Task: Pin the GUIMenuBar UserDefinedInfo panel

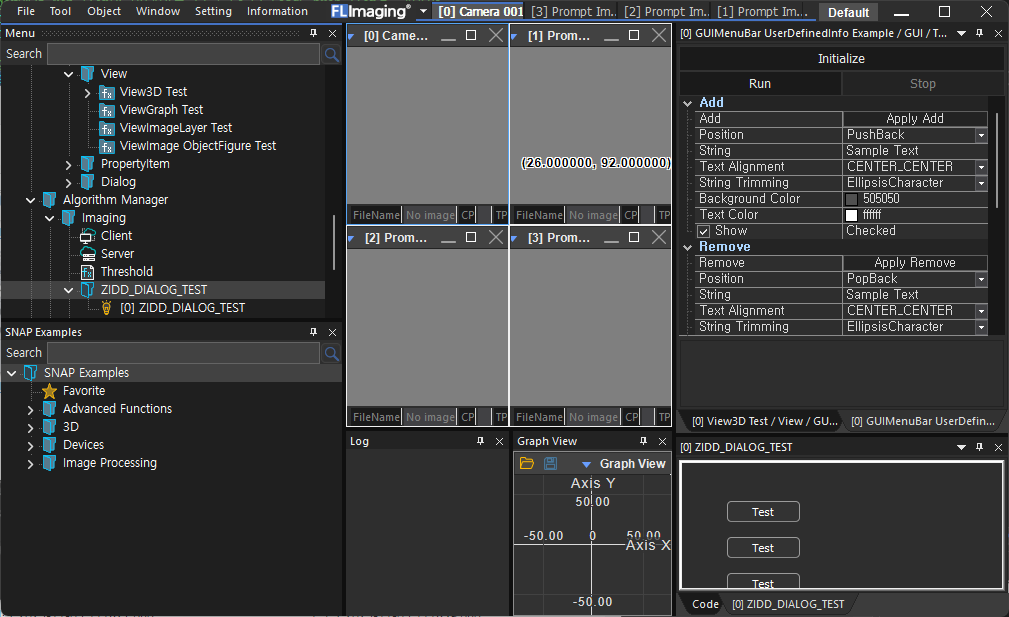Action: (x=979, y=33)
